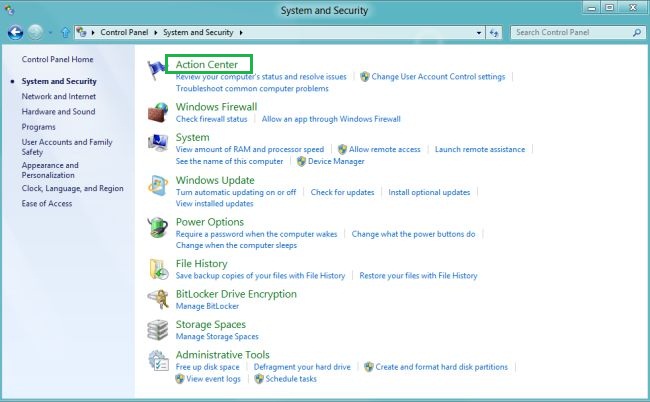The image size is (650, 402).
Task: Open Programs category in sidebar
Action: 38,127
